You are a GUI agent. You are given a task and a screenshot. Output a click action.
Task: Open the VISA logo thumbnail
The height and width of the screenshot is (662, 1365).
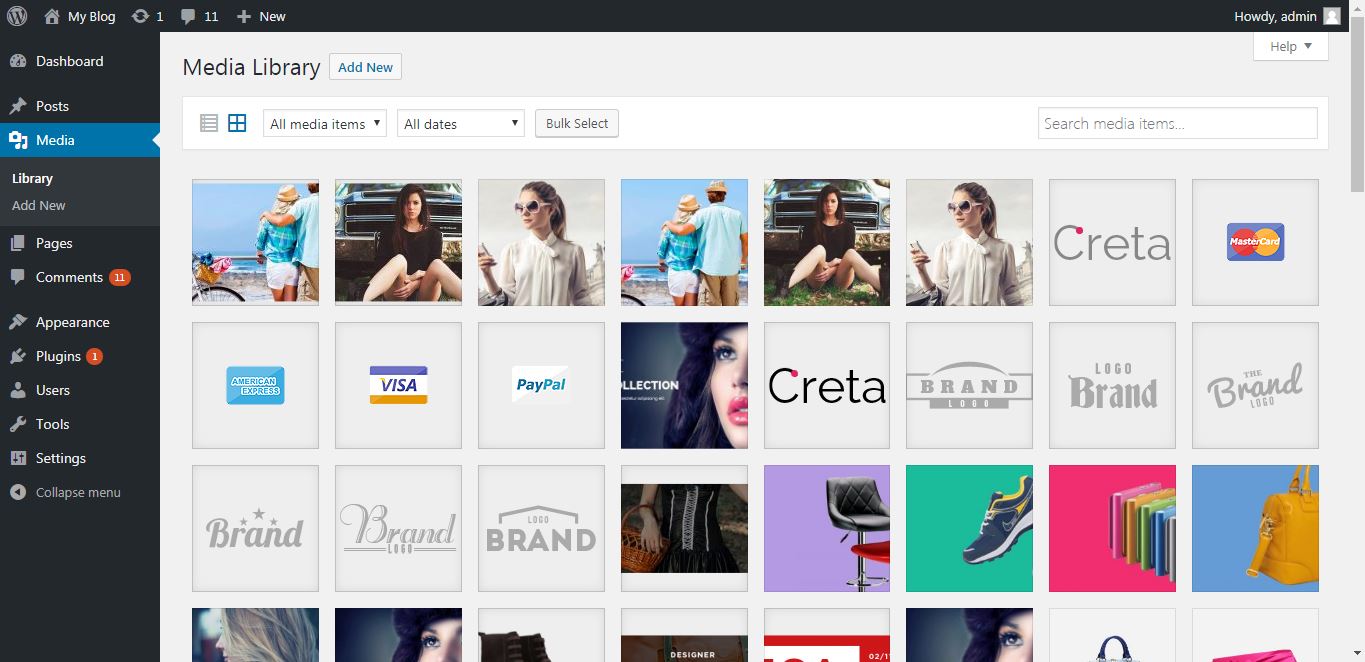(x=398, y=385)
